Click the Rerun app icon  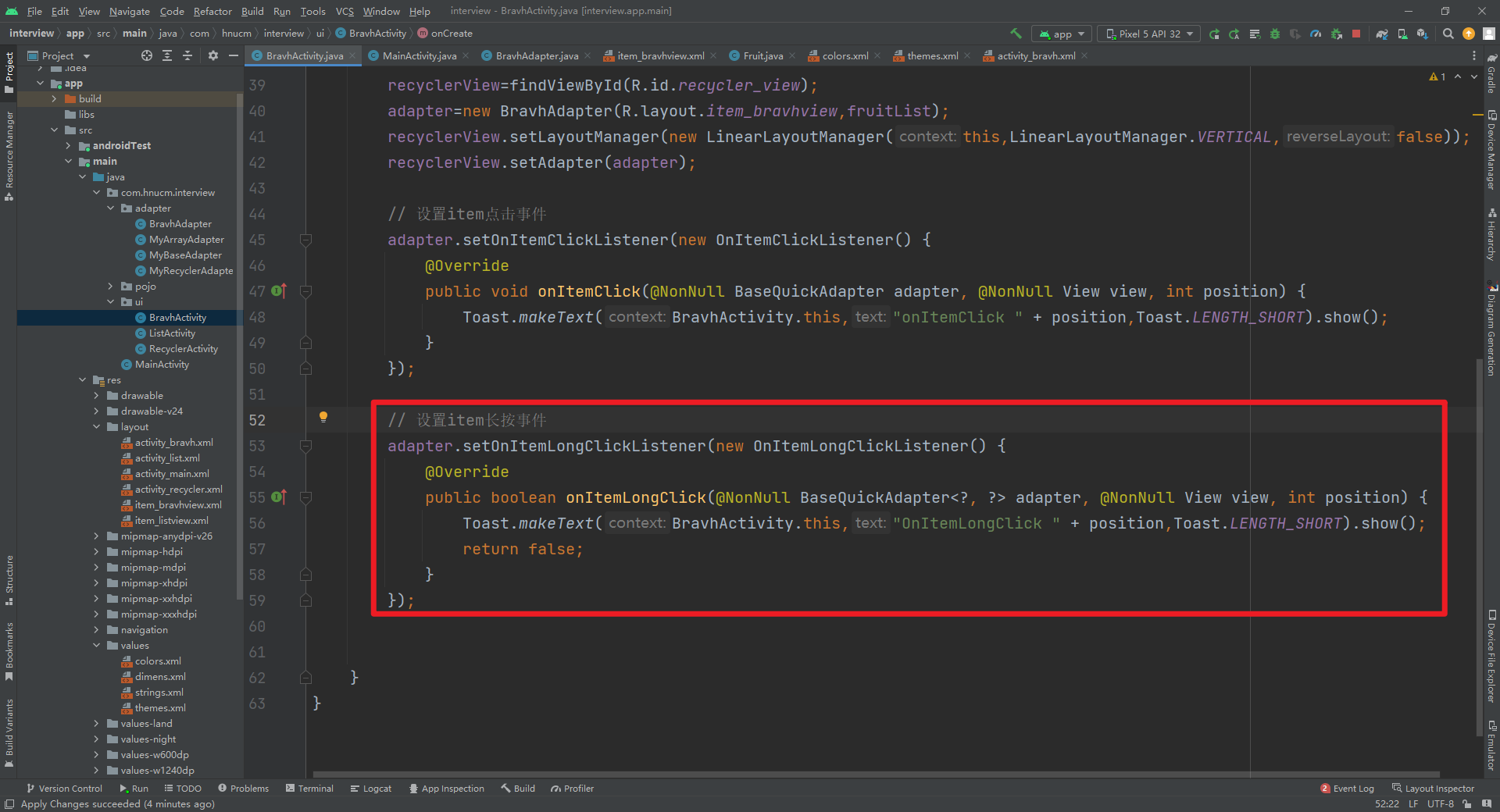[1214, 34]
